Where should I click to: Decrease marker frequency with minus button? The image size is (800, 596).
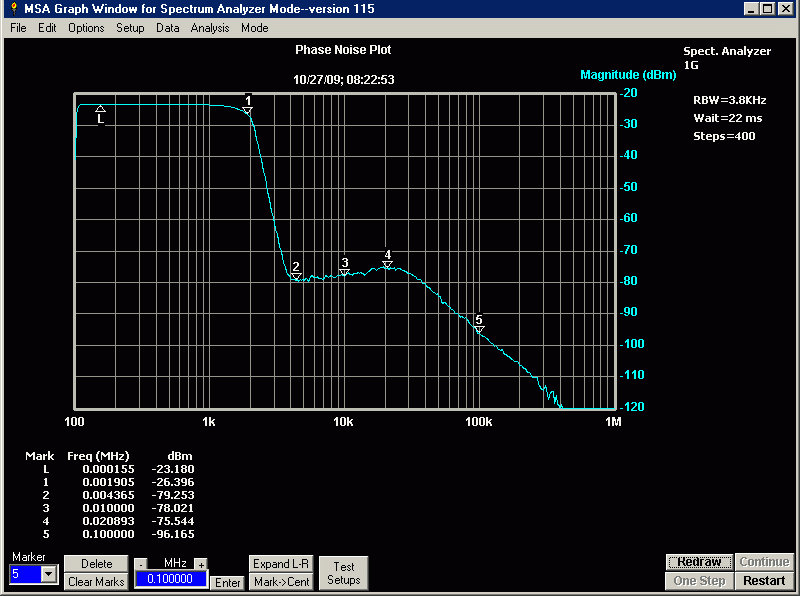(x=141, y=564)
